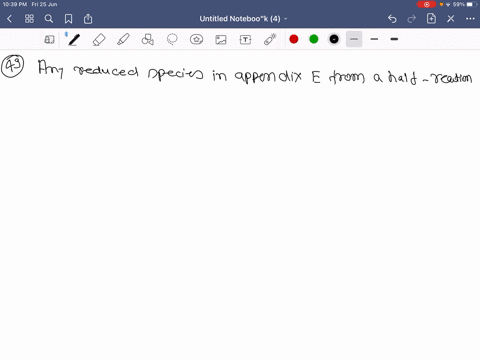Image resolution: width=480 pixels, height=360 pixels.
Task: Choose the red pen color
Action: click(294, 39)
